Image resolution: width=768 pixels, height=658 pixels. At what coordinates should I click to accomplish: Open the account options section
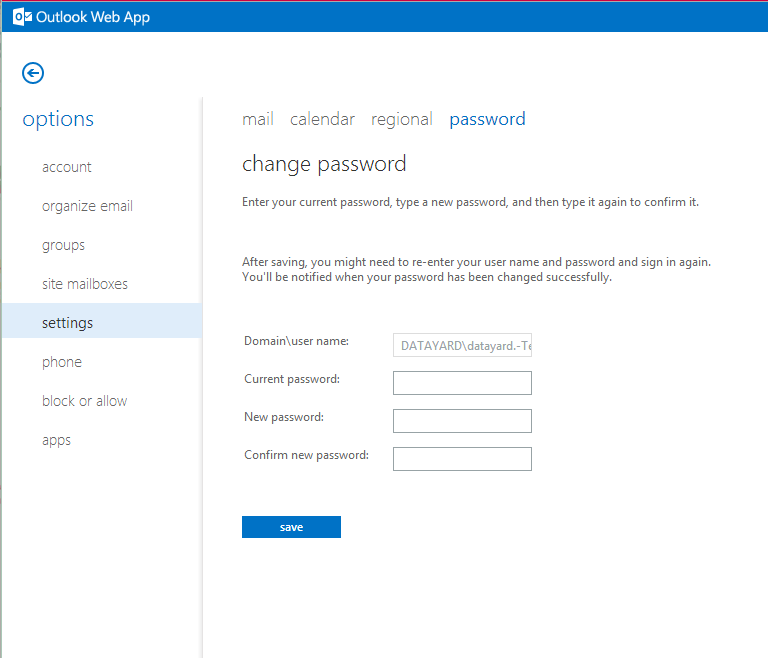click(x=67, y=167)
